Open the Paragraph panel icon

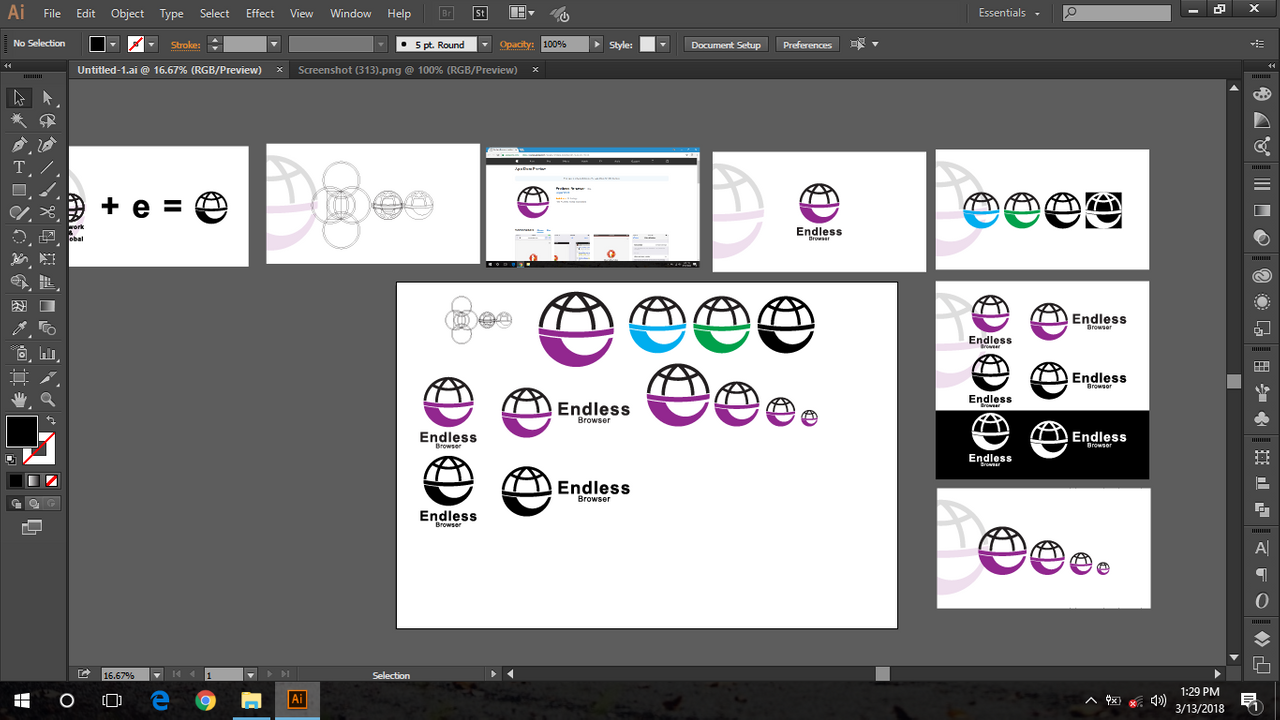[1262, 575]
